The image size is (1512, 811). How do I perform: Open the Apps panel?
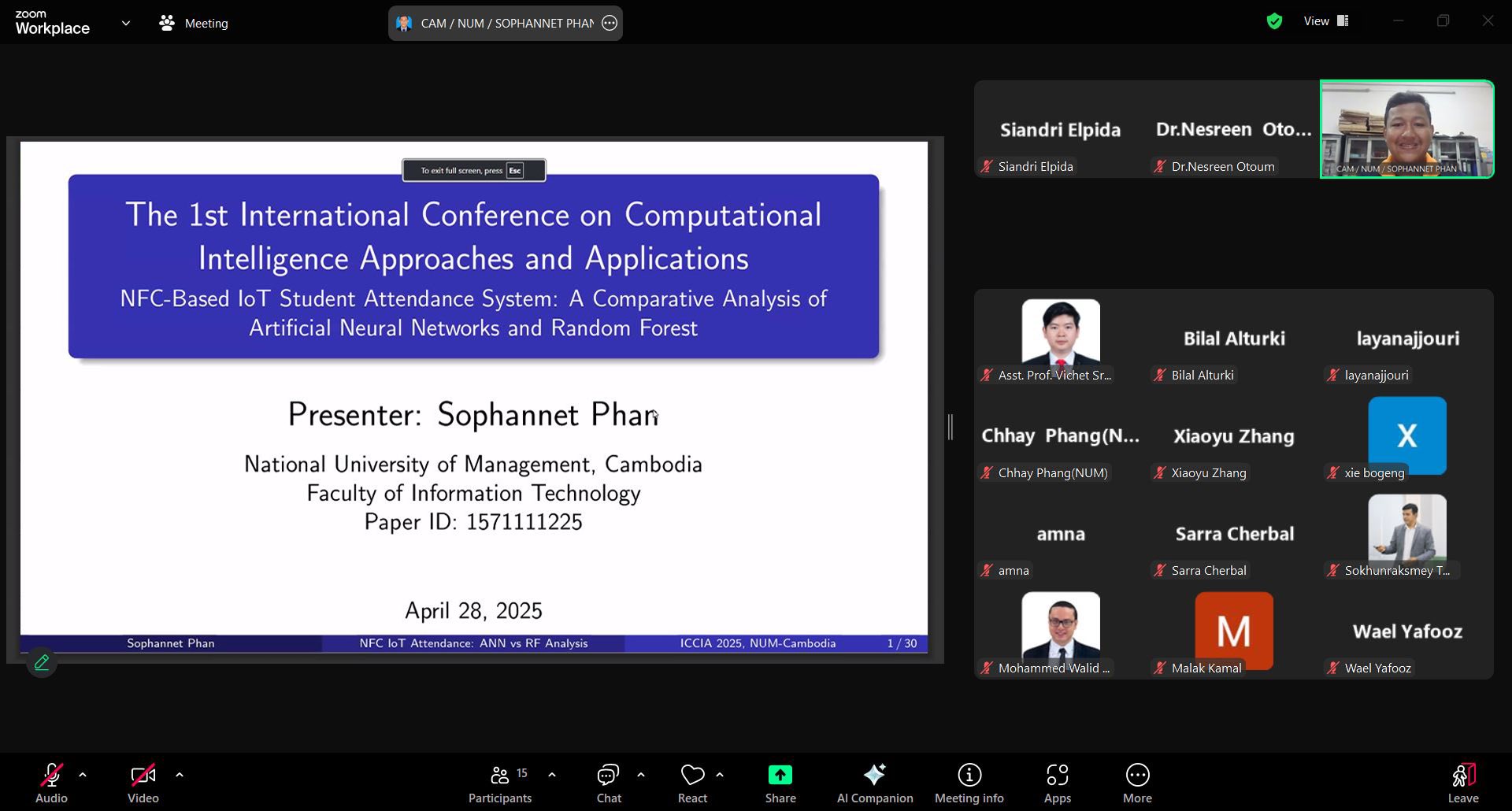(1058, 783)
